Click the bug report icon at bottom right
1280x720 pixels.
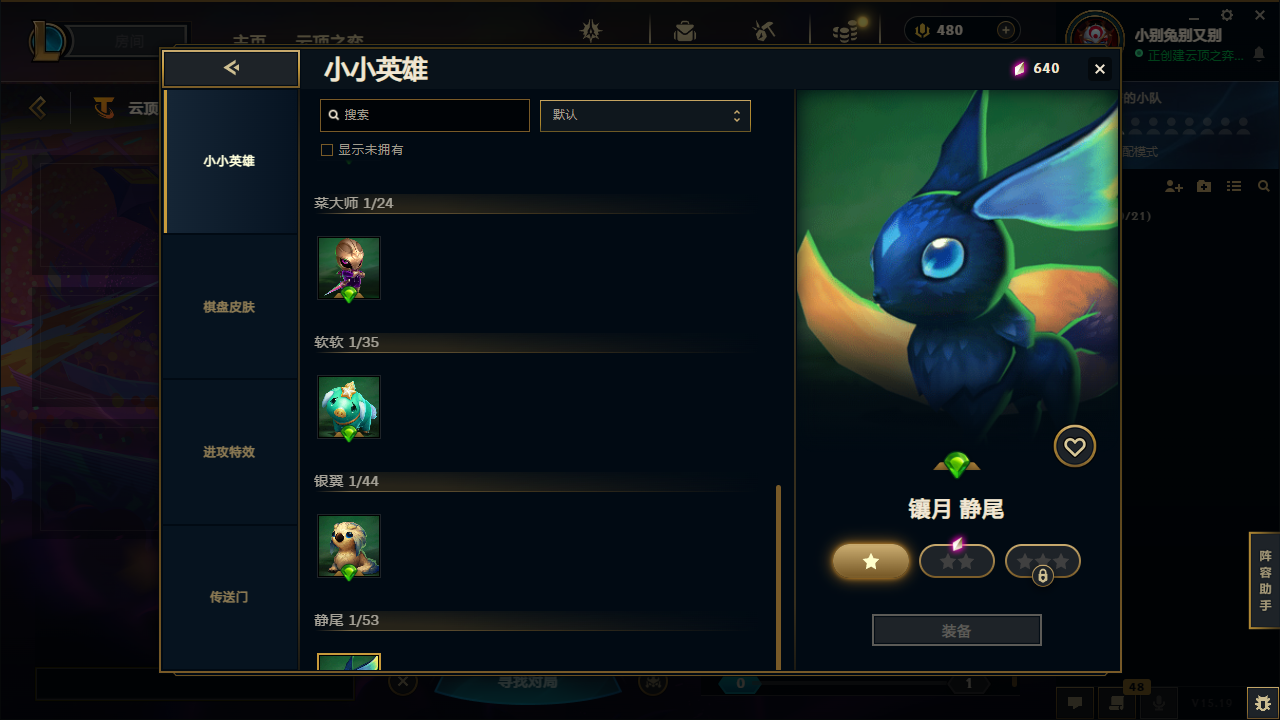click(1262, 704)
